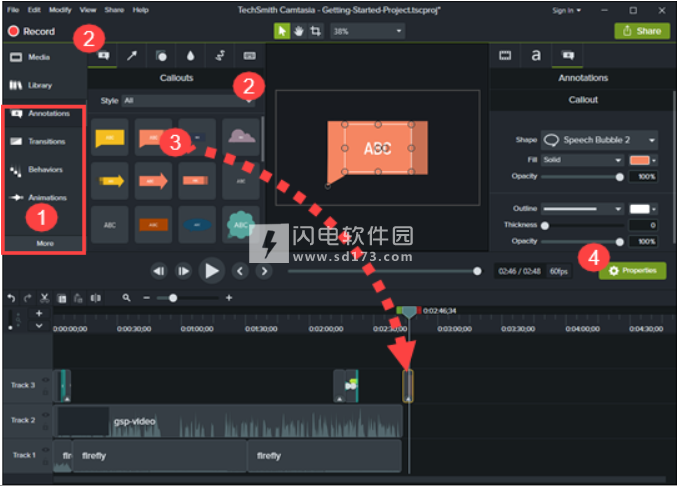This screenshot has width=677, height=486.
Task: Step to previous frame
Action: point(159,271)
